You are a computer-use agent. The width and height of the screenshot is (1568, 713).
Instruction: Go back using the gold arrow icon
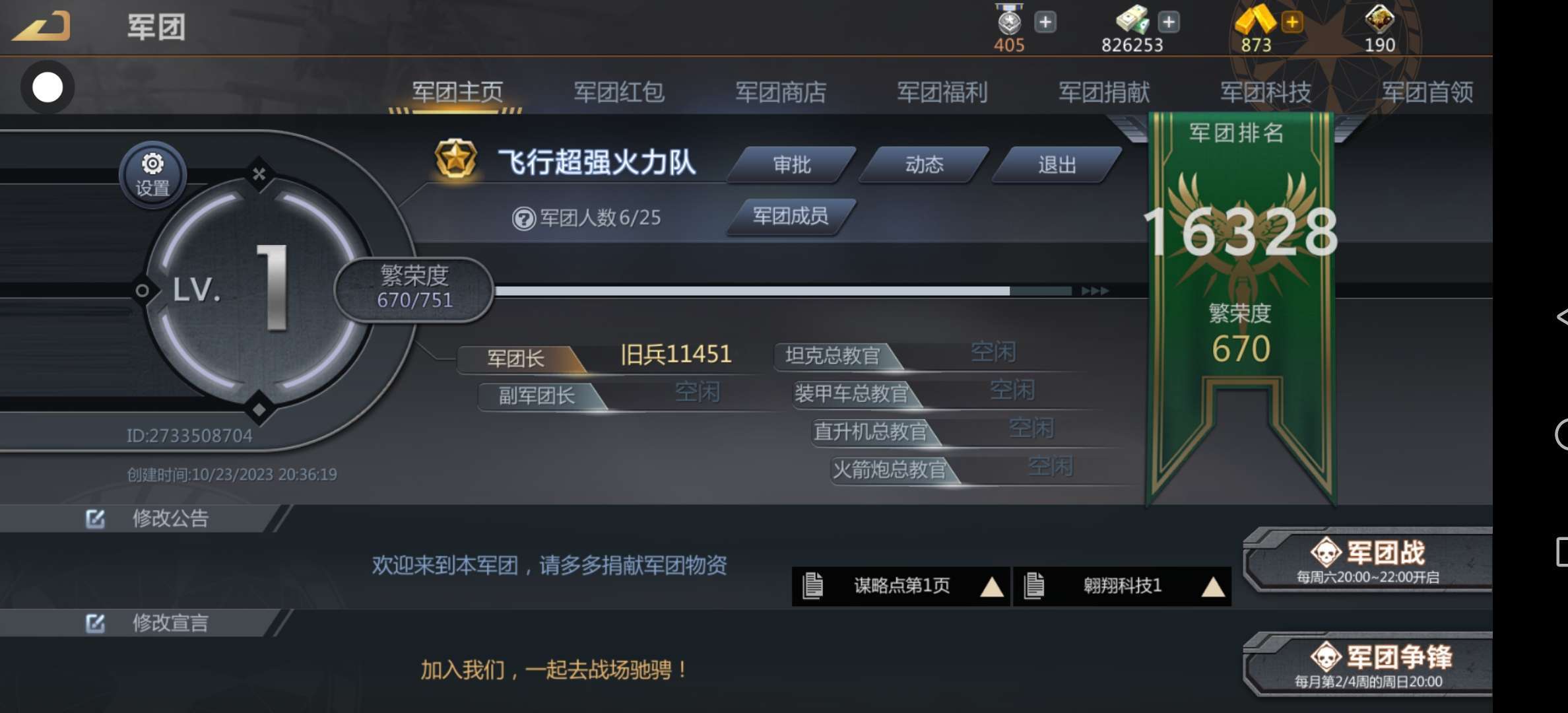point(41,26)
